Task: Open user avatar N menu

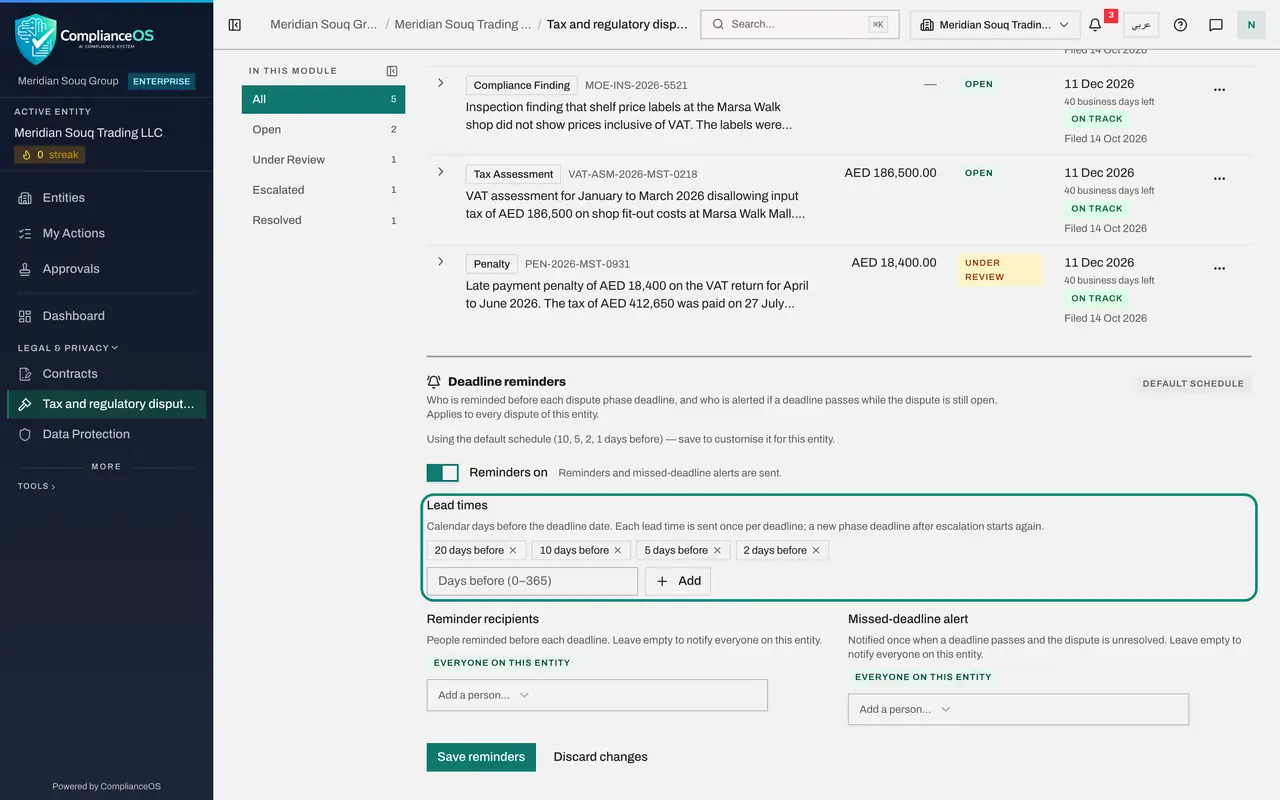Action: (1251, 25)
